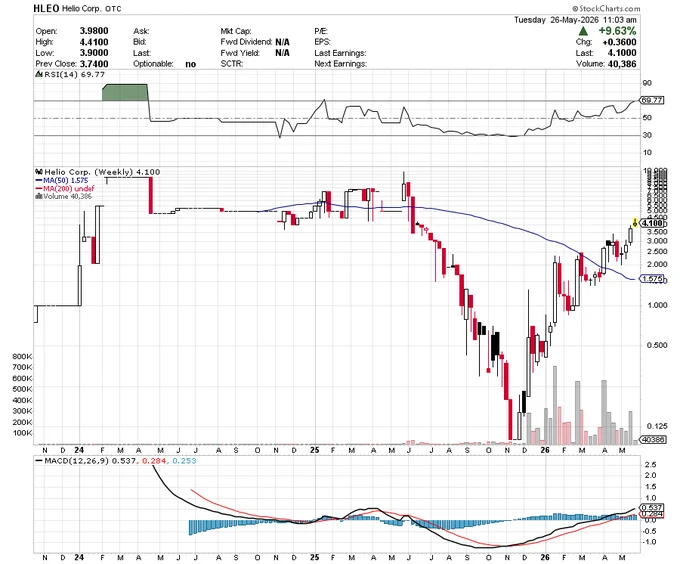Click the Volume 40,386 legend text

click(x=67, y=196)
